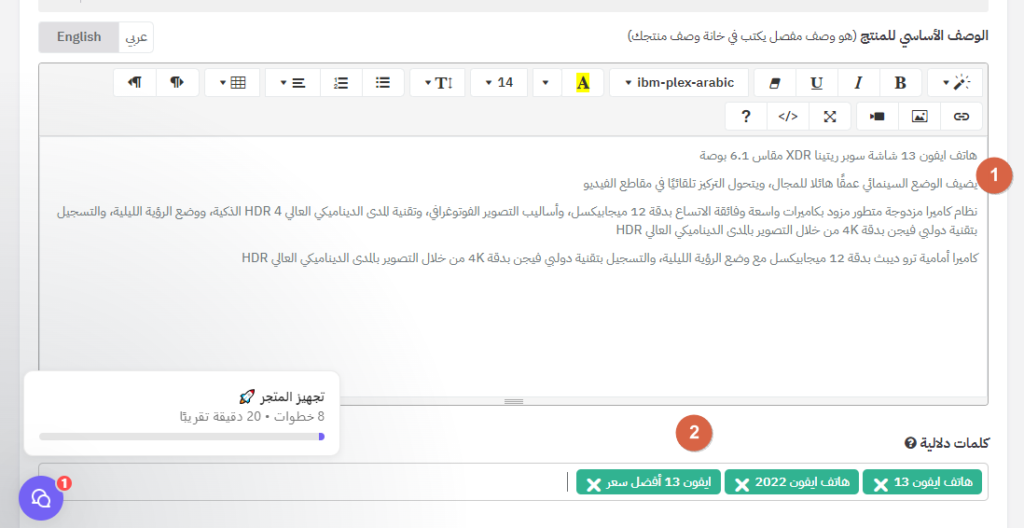The height and width of the screenshot is (528, 1024).
Task: Open the chat bubble support widget
Action: pyautogui.click(x=41, y=499)
